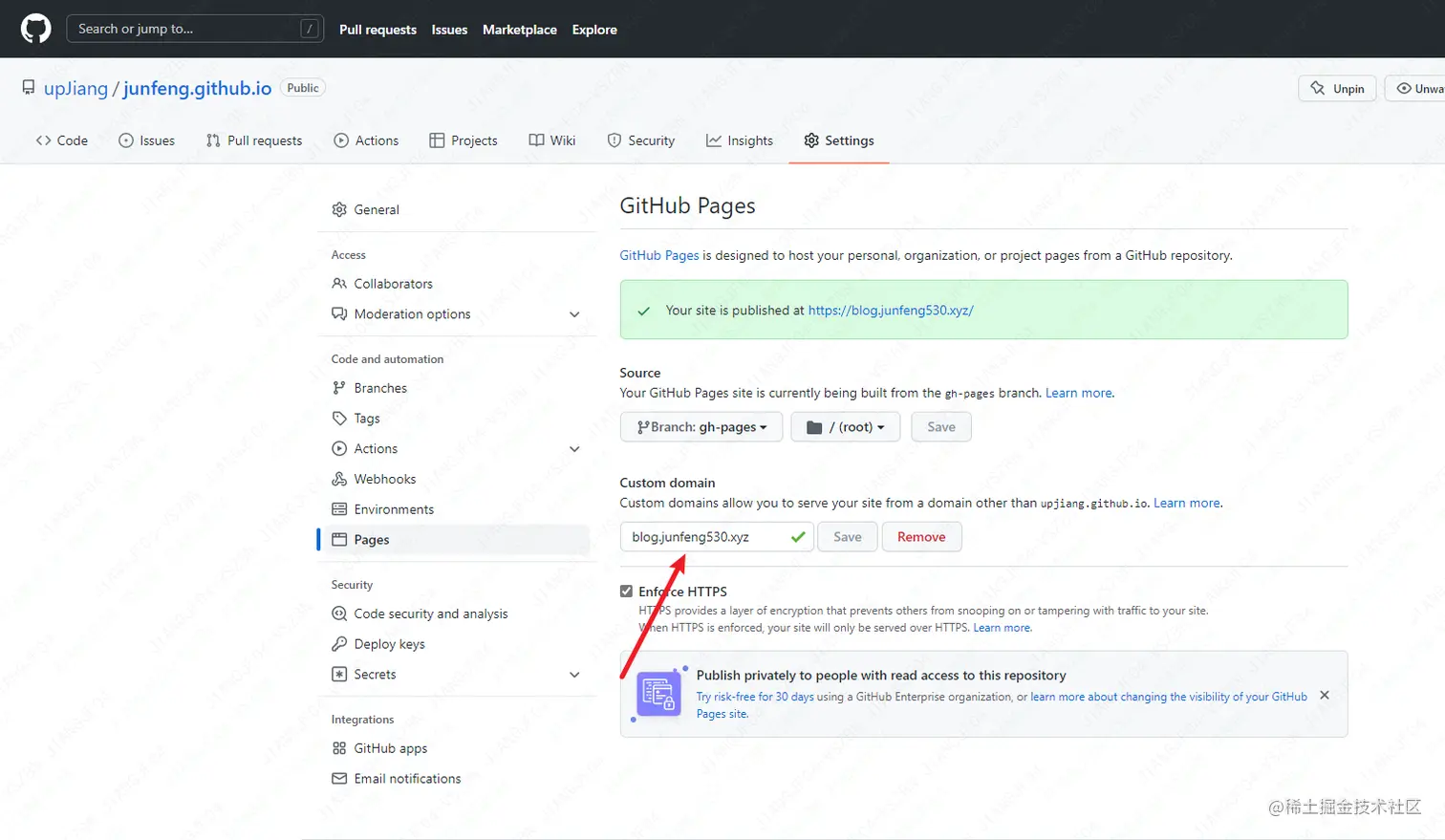Click the Public visibility badge
This screenshot has height=840, width=1445.
[x=303, y=88]
